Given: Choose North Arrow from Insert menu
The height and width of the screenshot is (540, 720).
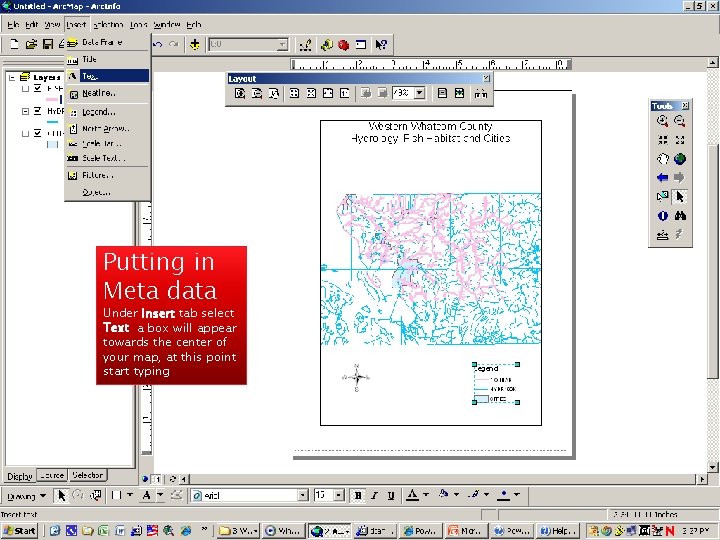Looking at the screenshot, I should pyautogui.click(x=108, y=129).
